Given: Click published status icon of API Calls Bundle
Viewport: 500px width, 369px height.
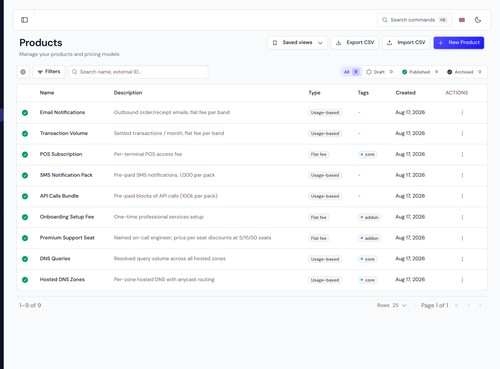Looking at the screenshot, I should [x=25, y=196].
